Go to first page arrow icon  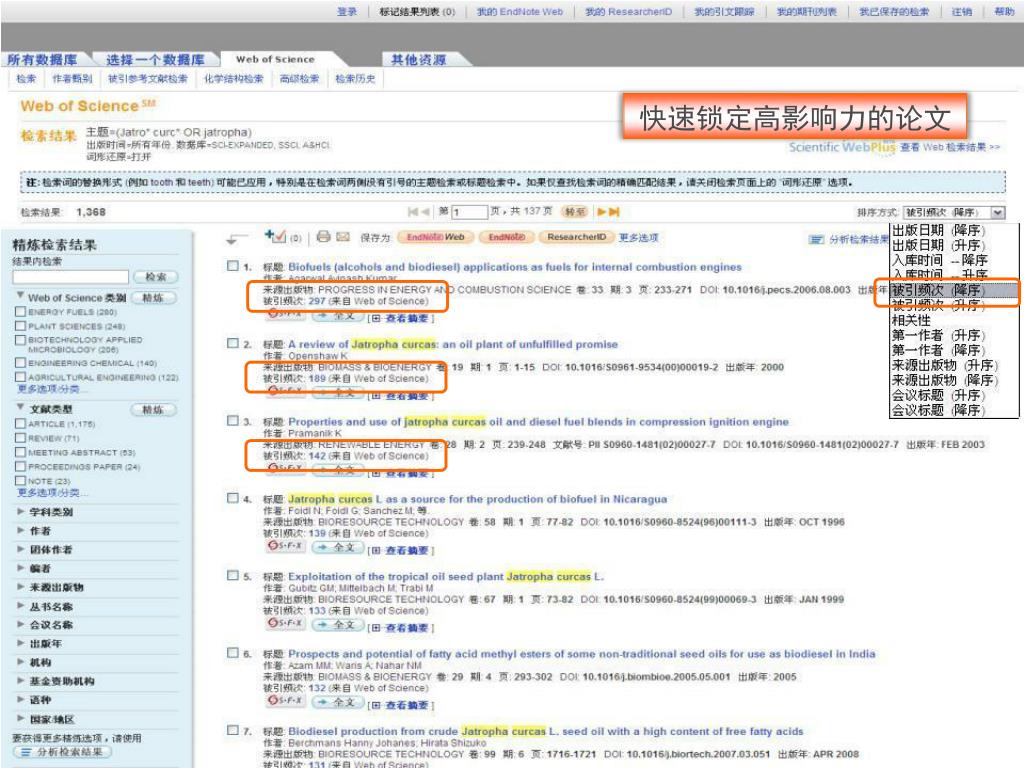click(x=413, y=212)
